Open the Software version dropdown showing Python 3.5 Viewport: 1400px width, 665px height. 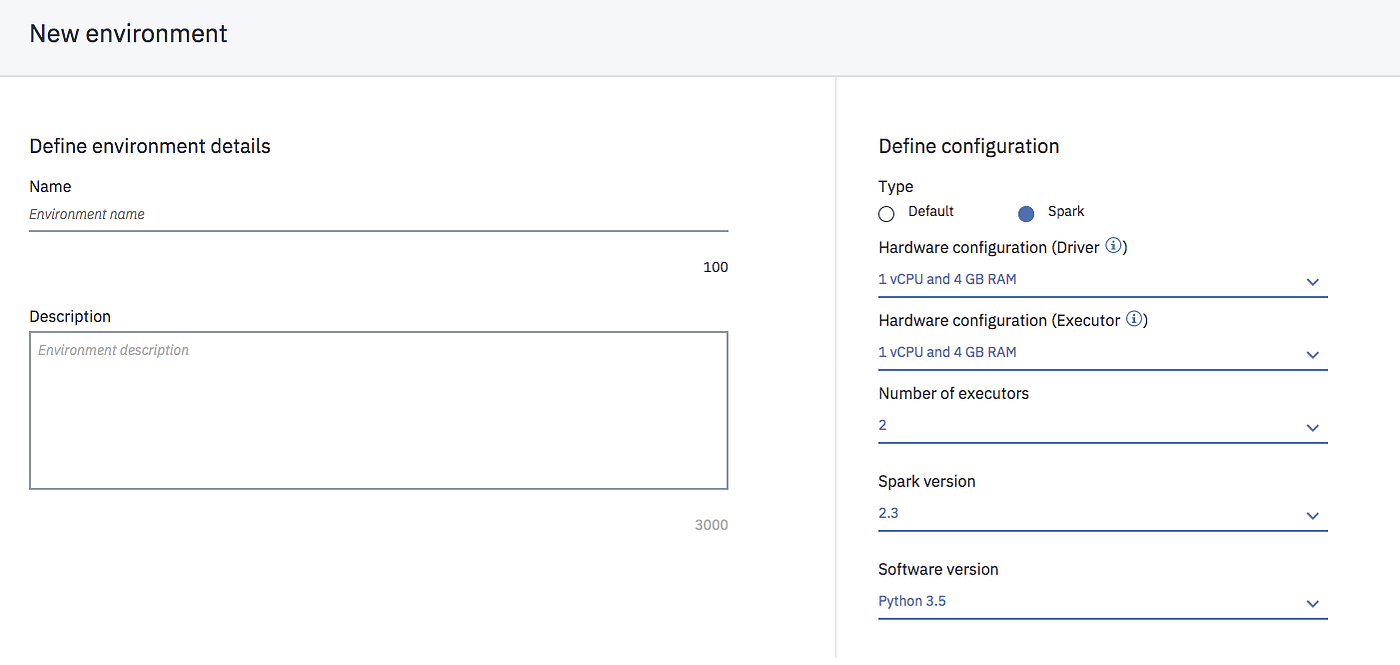click(x=1100, y=601)
